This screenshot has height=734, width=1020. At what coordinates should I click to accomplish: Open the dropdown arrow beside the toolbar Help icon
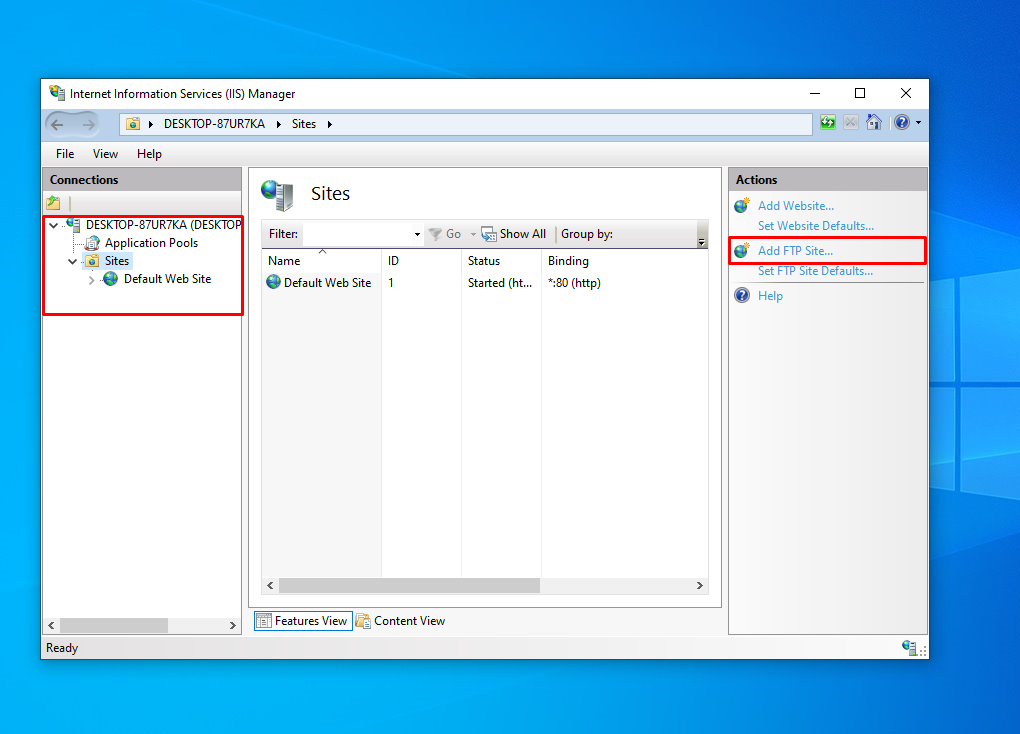pyautogui.click(x=918, y=122)
